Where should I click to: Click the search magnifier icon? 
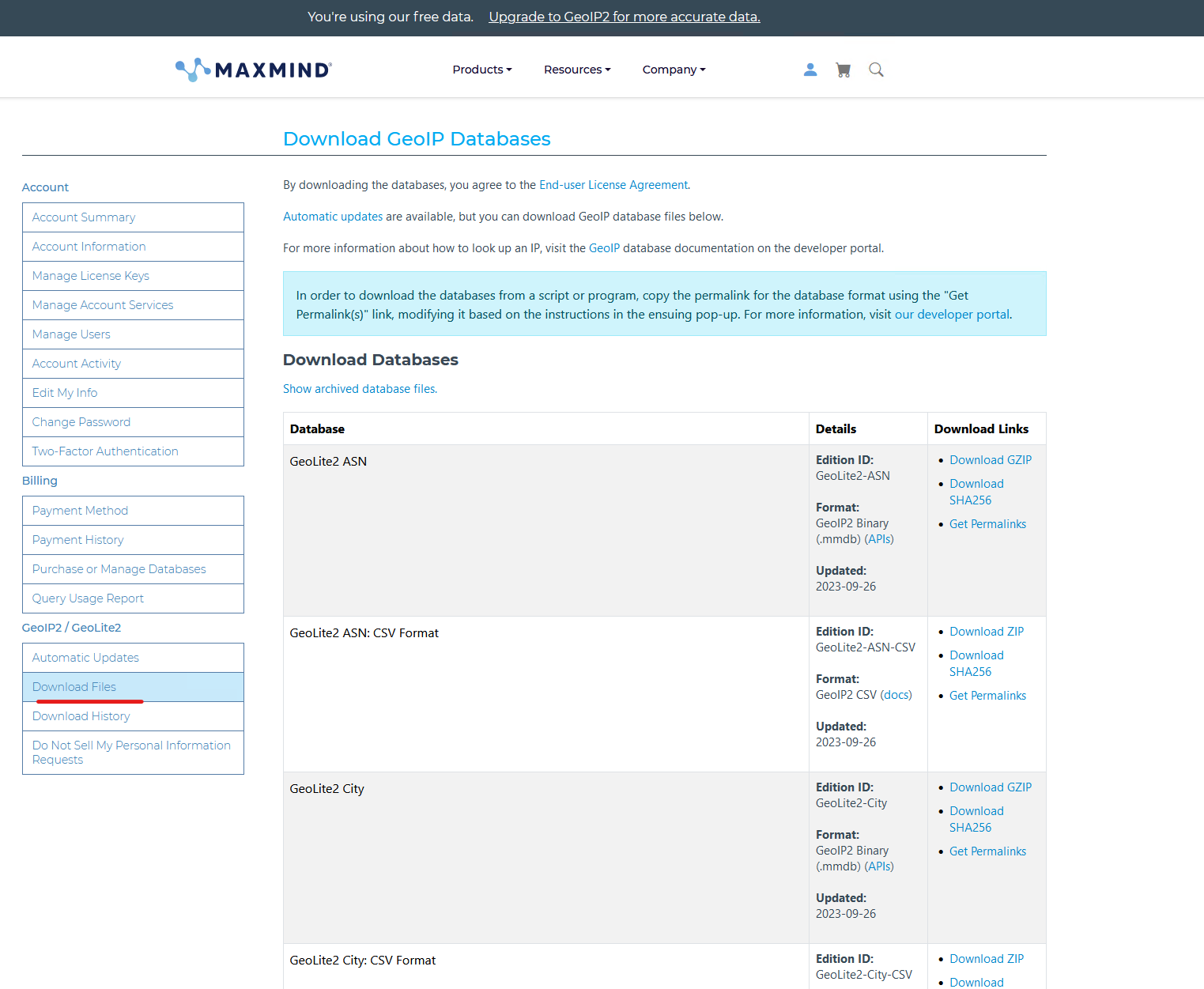click(x=876, y=70)
